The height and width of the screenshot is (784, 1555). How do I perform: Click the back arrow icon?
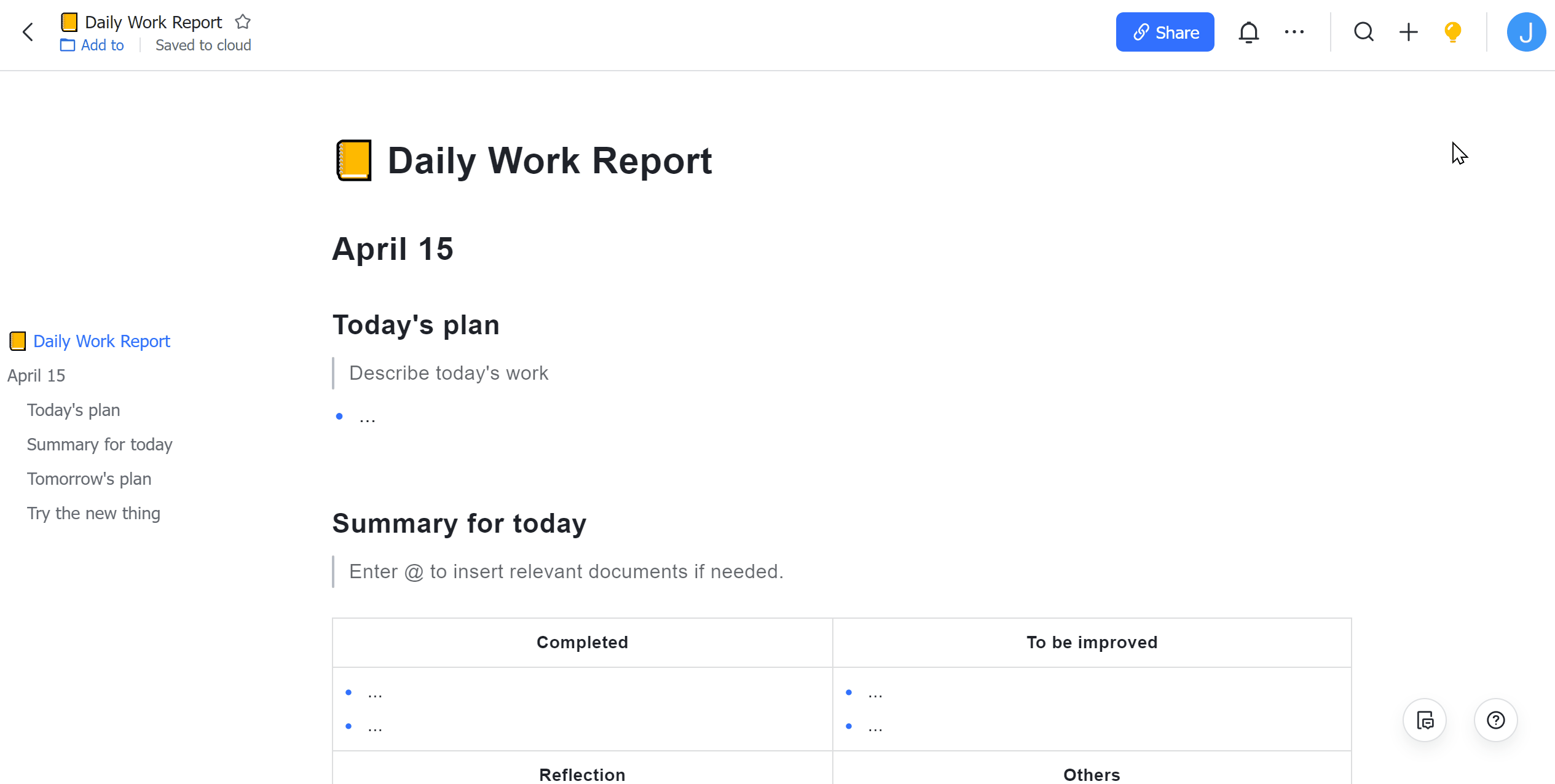tap(28, 32)
